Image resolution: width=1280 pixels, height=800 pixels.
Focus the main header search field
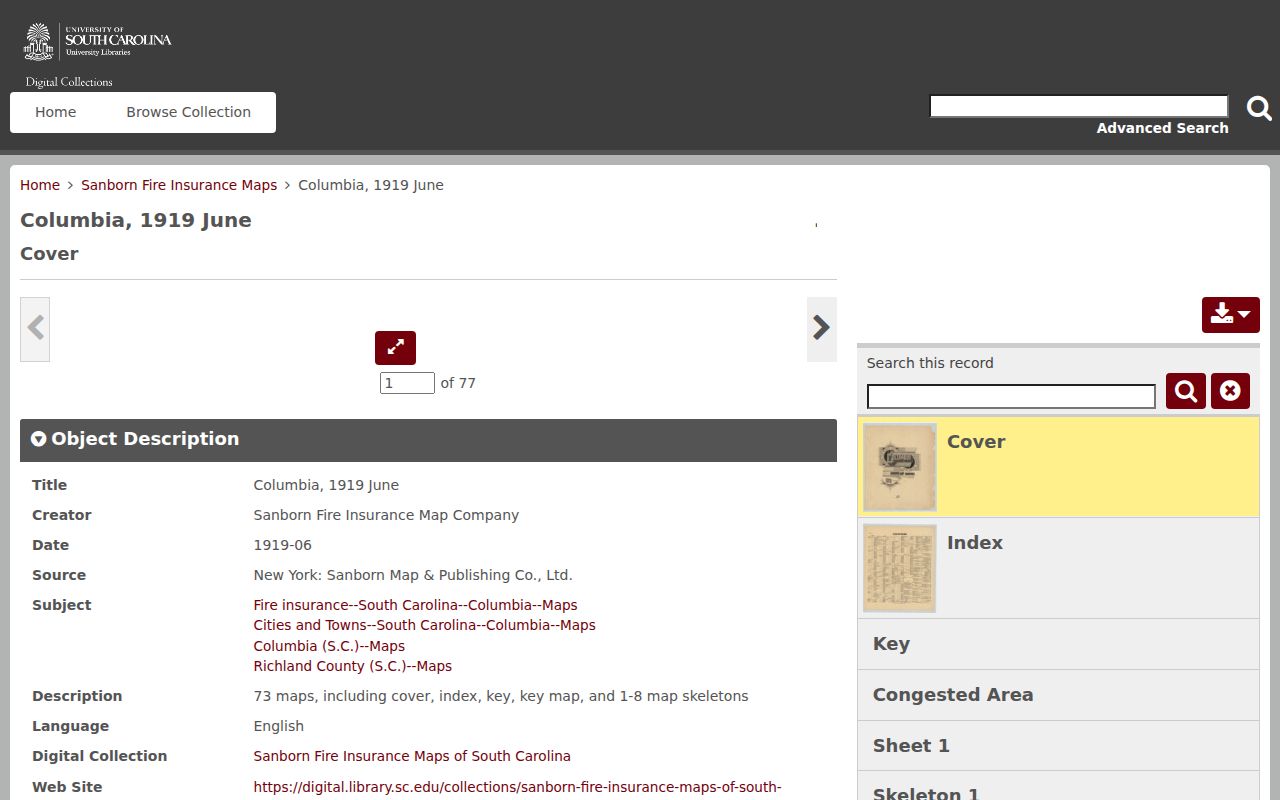pyautogui.click(x=1079, y=106)
